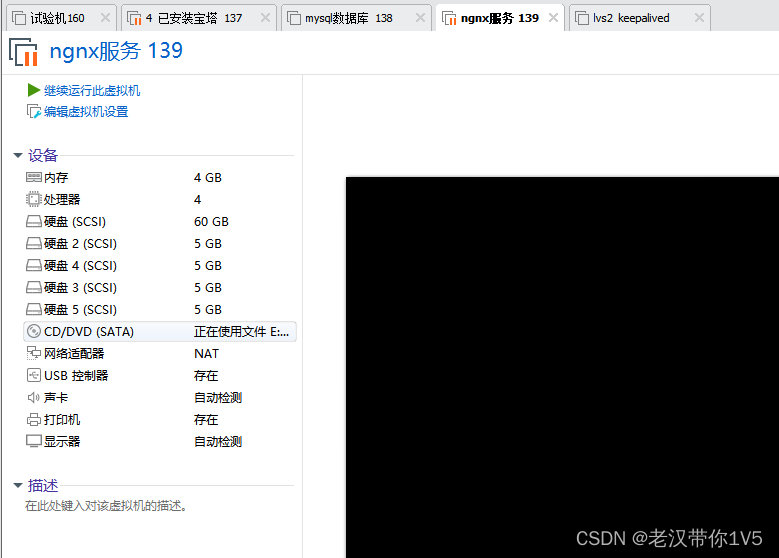Select the 硬盘 2 (SCSI) row label

click(x=80, y=243)
